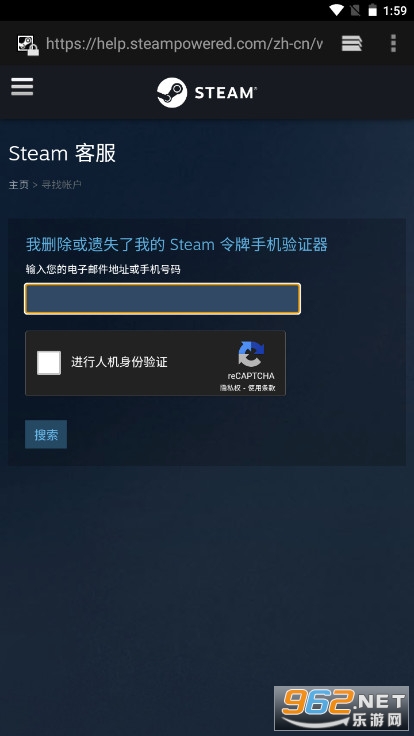
Task: Tap the site security lock icon
Action: click(28, 45)
